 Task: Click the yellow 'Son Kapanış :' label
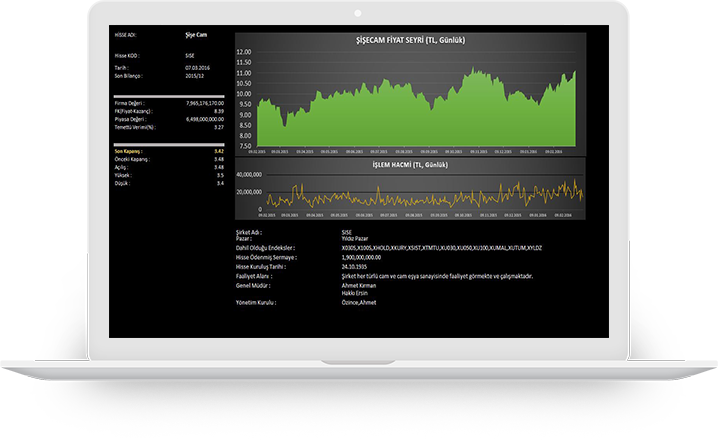[128, 152]
